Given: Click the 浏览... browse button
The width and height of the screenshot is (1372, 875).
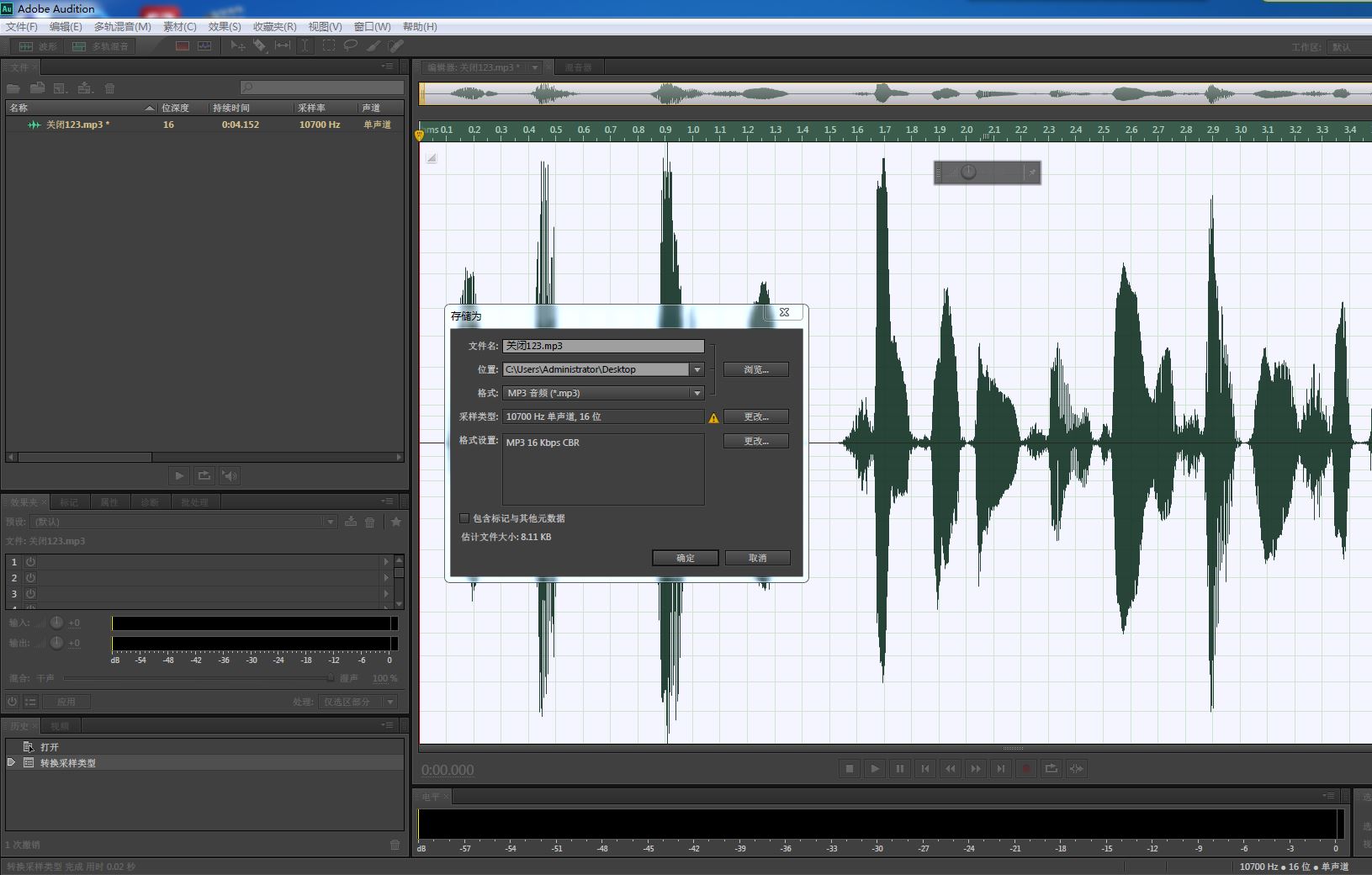Looking at the screenshot, I should tap(755, 369).
